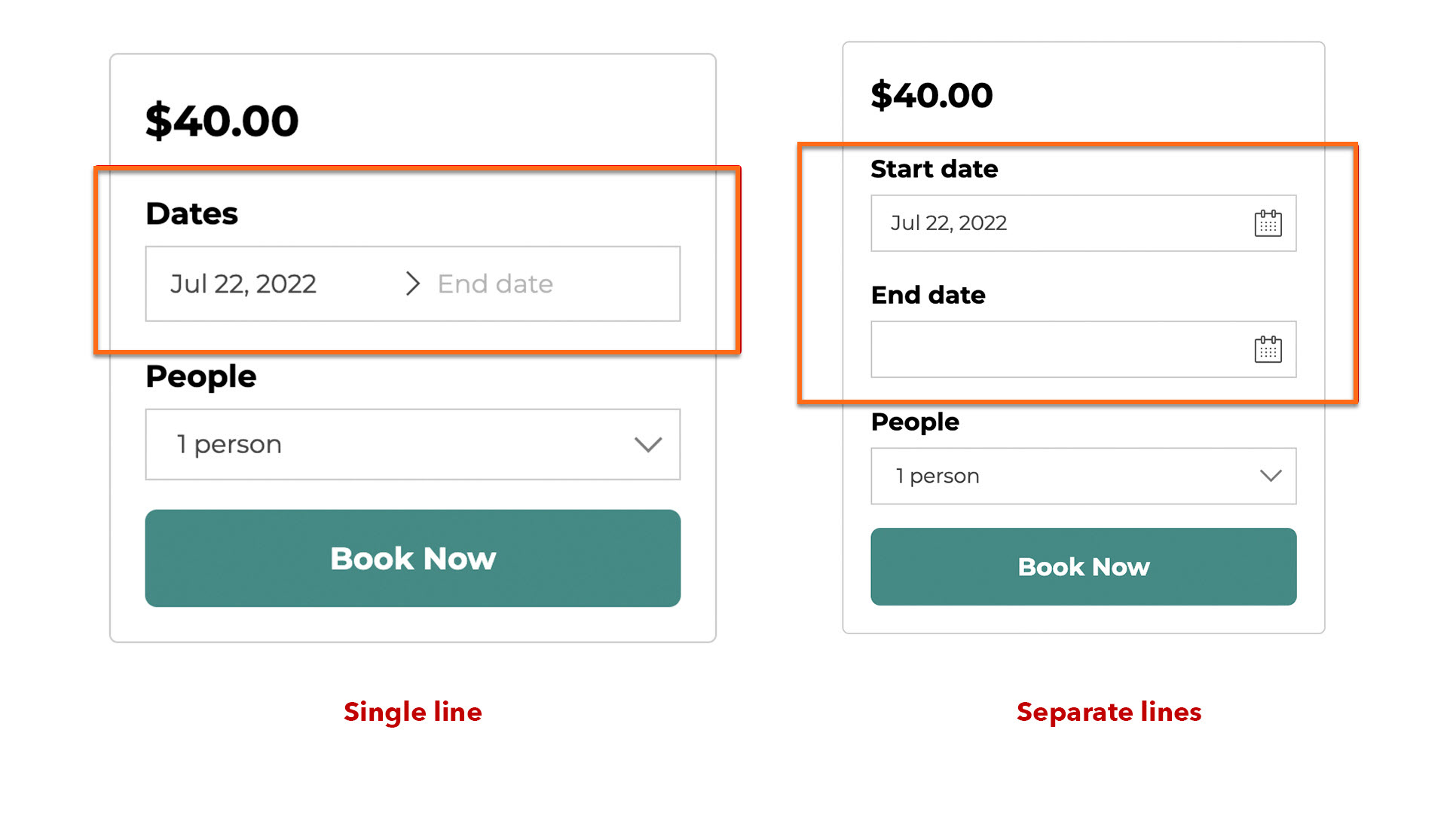Open the People dropdown chevron on left card

(648, 445)
